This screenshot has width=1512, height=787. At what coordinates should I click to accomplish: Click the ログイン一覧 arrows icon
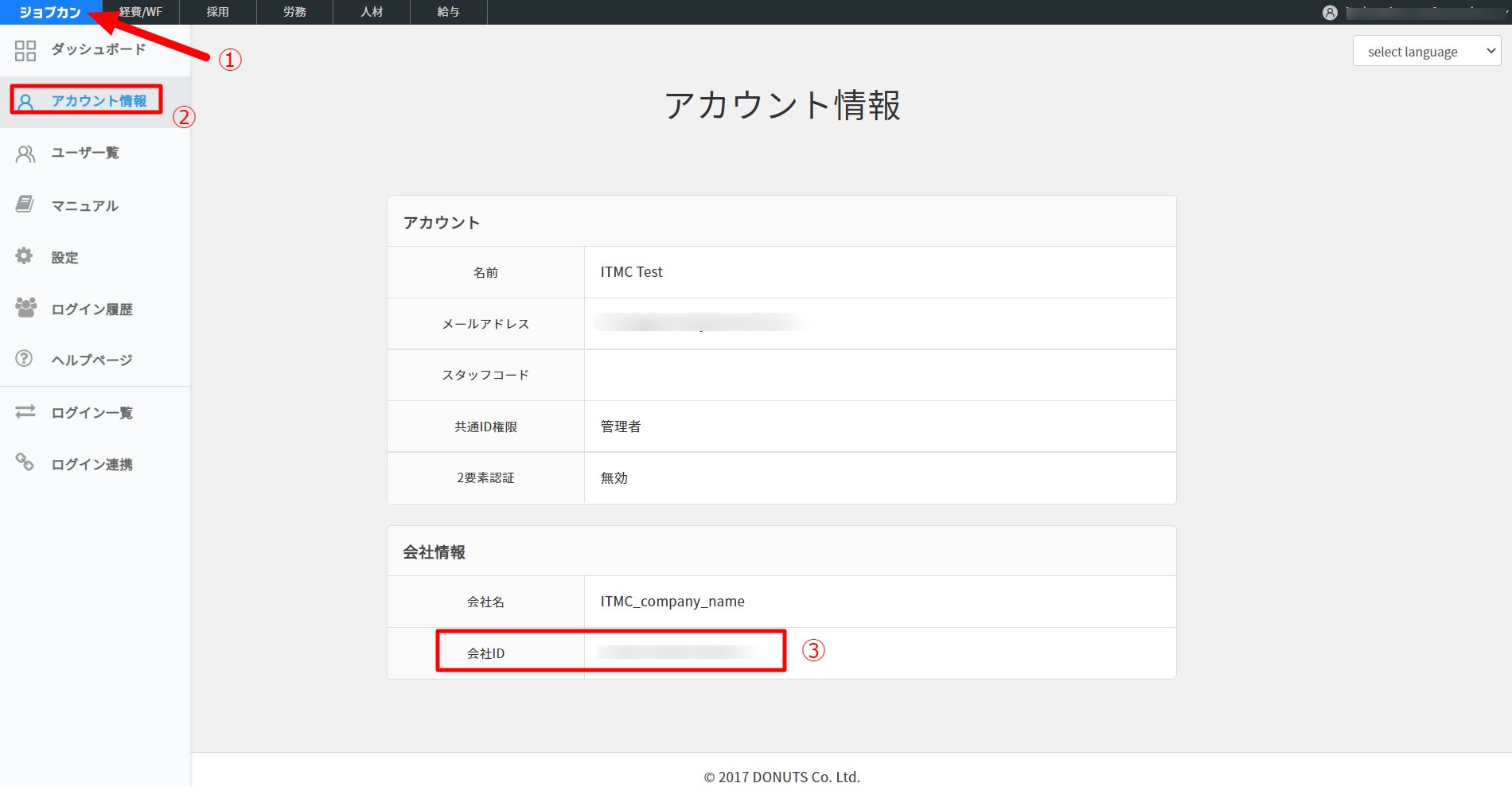click(25, 411)
